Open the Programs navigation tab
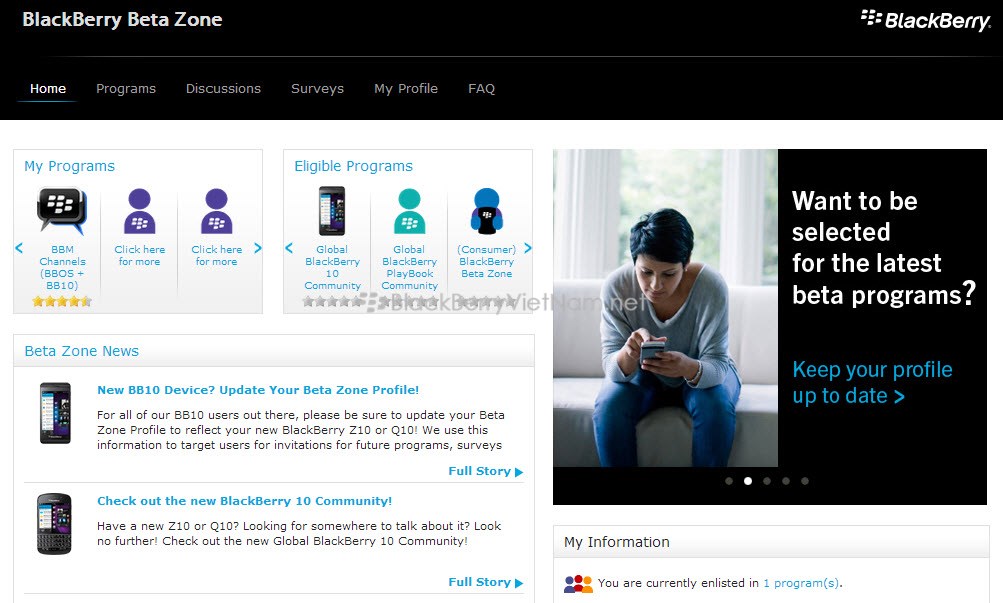Viewport: 1003px width, 603px height. pos(126,88)
